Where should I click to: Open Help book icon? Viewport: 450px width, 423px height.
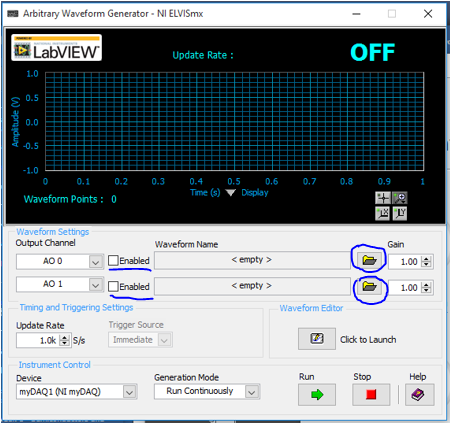tap(419, 395)
